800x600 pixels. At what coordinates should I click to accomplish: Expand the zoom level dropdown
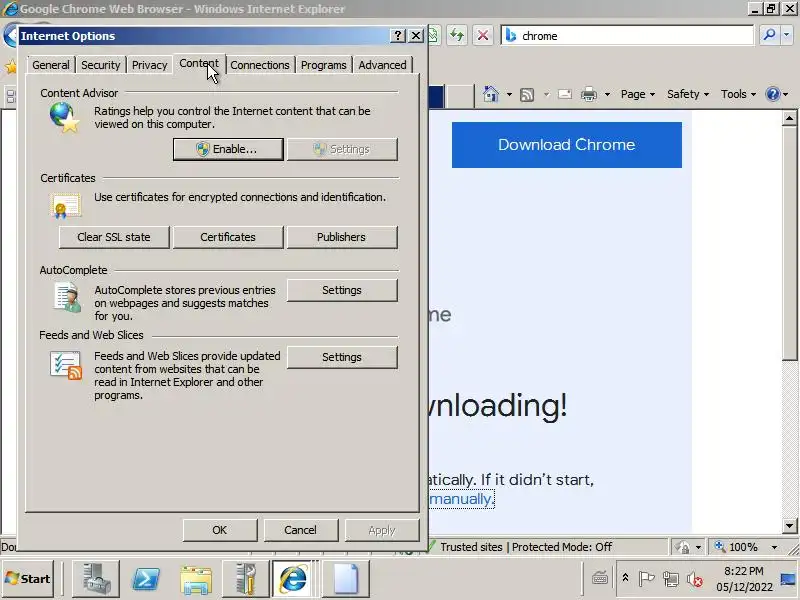[774, 547]
